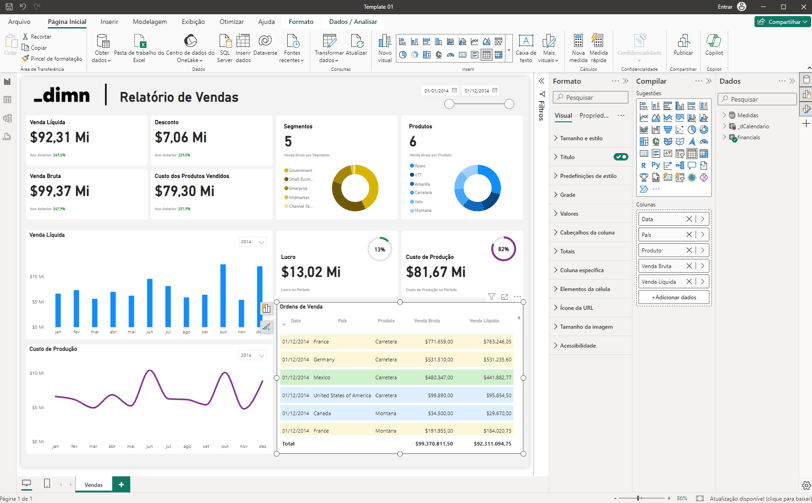Open the Modelagem ribbon tab
The width and height of the screenshot is (812, 503).
coord(150,21)
